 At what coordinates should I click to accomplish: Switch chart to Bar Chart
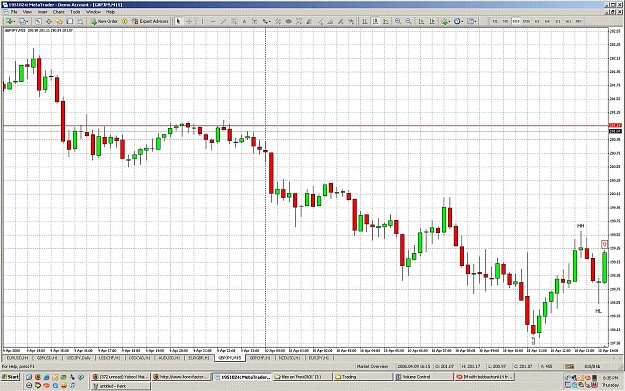click(x=365, y=22)
